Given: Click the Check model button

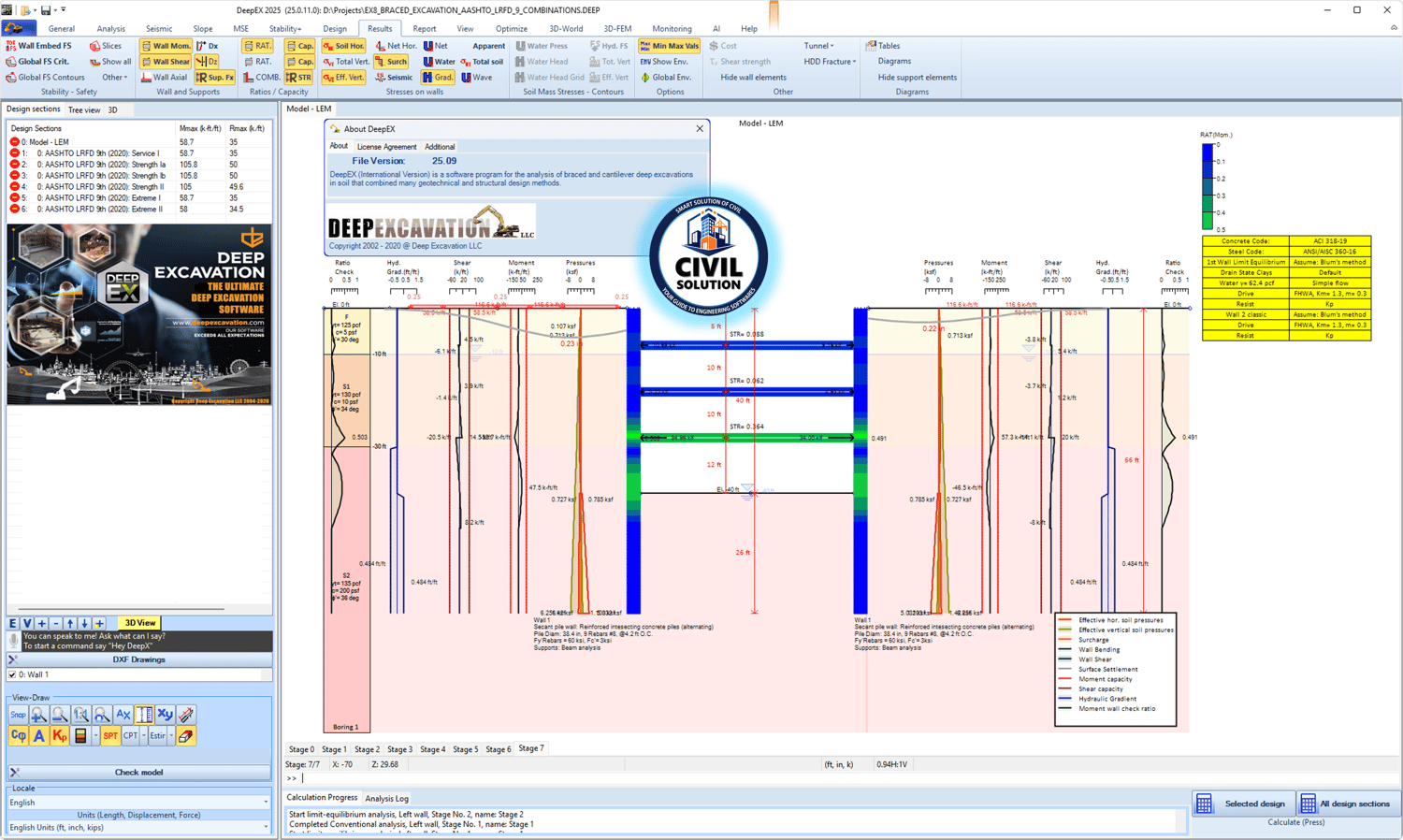Looking at the screenshot, I should coord(138,773).
